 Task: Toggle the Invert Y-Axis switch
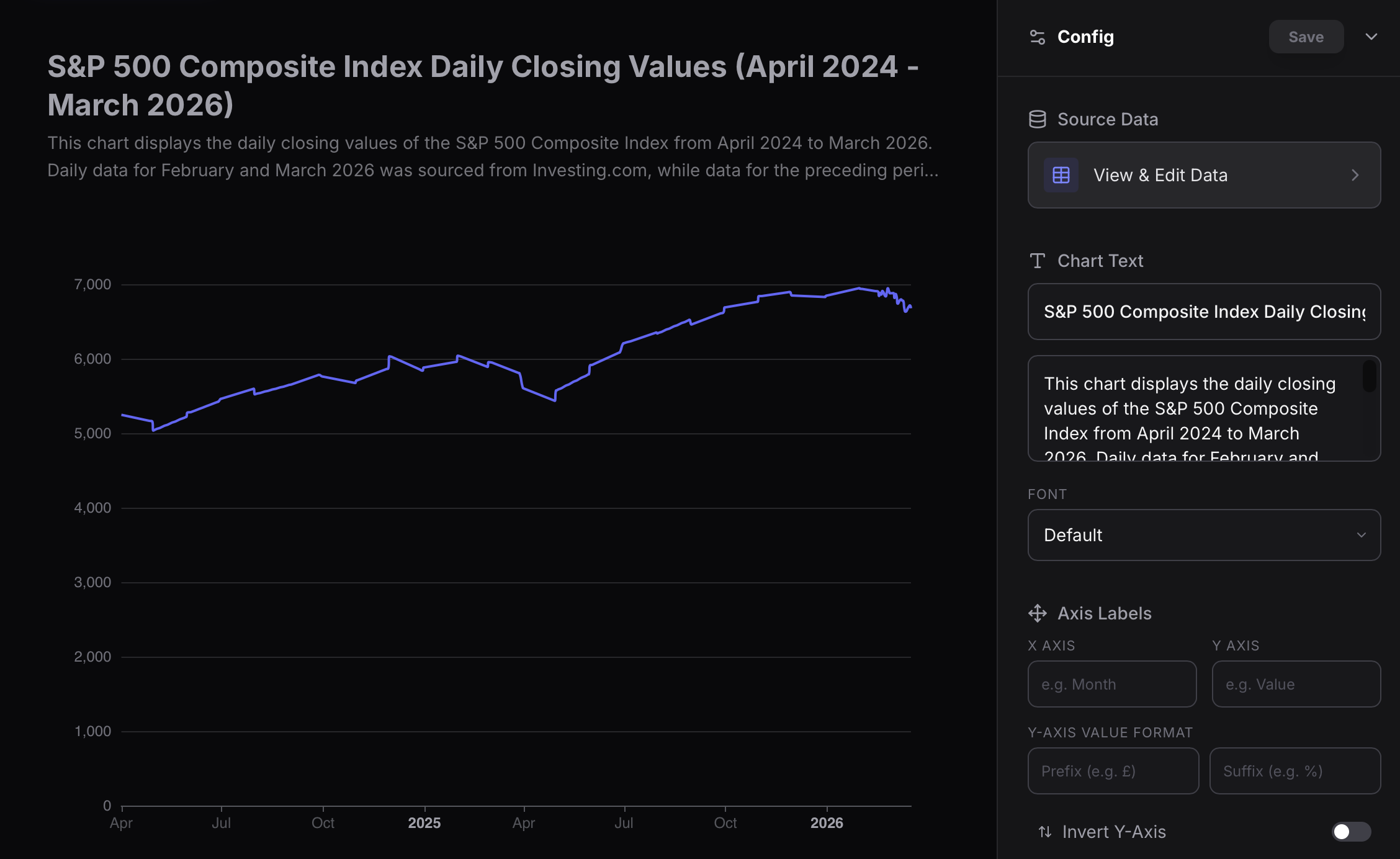pyautogui.click(x=1350, y=832)
